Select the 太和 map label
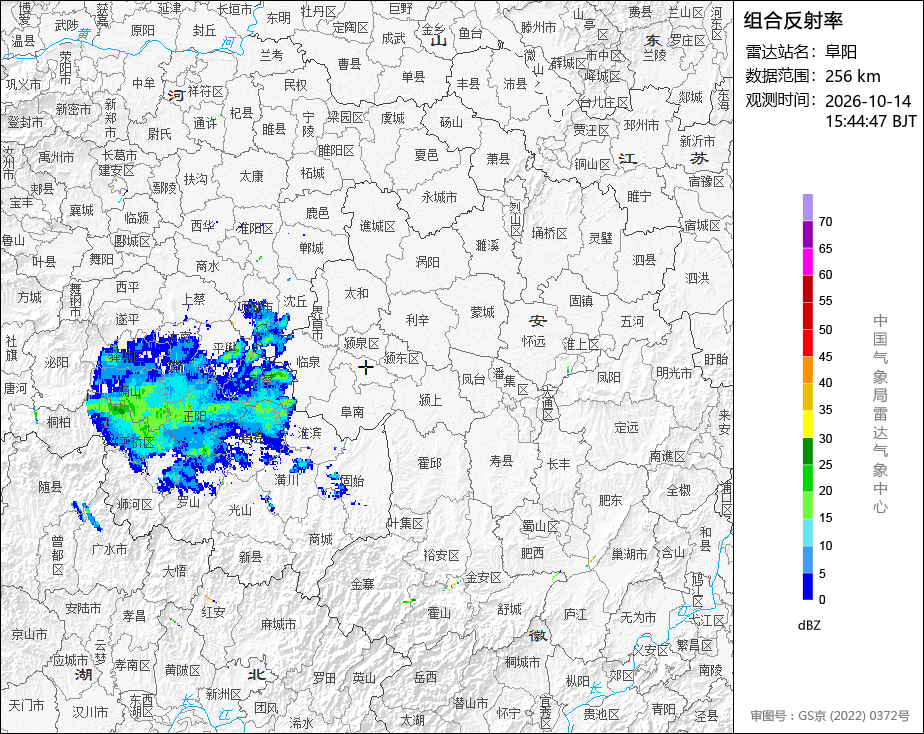This screenshot has width=924, height=734. [357, 292]
